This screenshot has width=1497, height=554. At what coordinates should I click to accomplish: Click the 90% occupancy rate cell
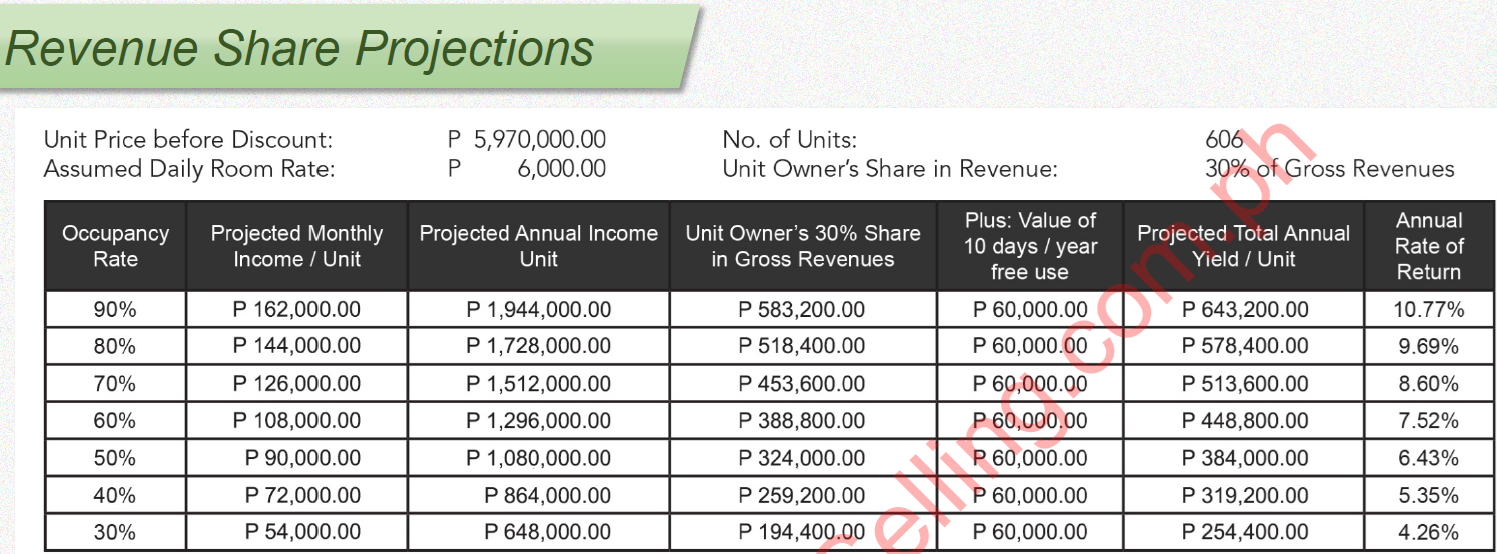(x=115, y=310)
